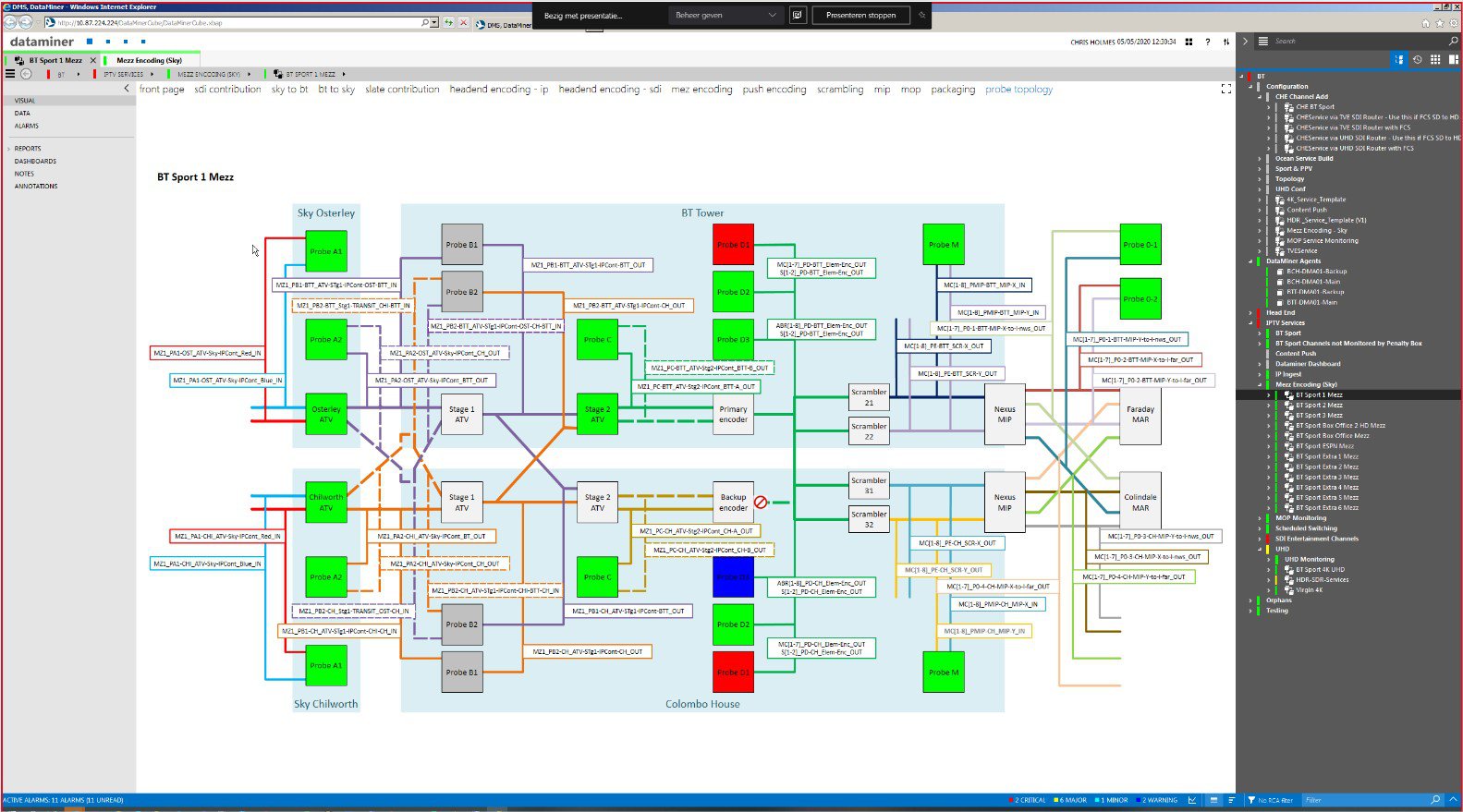1463x812 pixels.
Task: Expand the REPORTS section in the left panel
Action: [x=9, y=148]
